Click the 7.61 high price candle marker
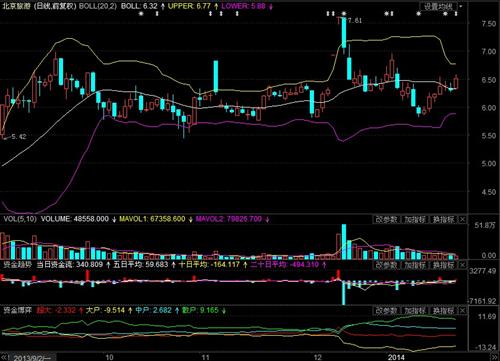The height and width of the screenshot is (361, 500). [x=354, y=21]
